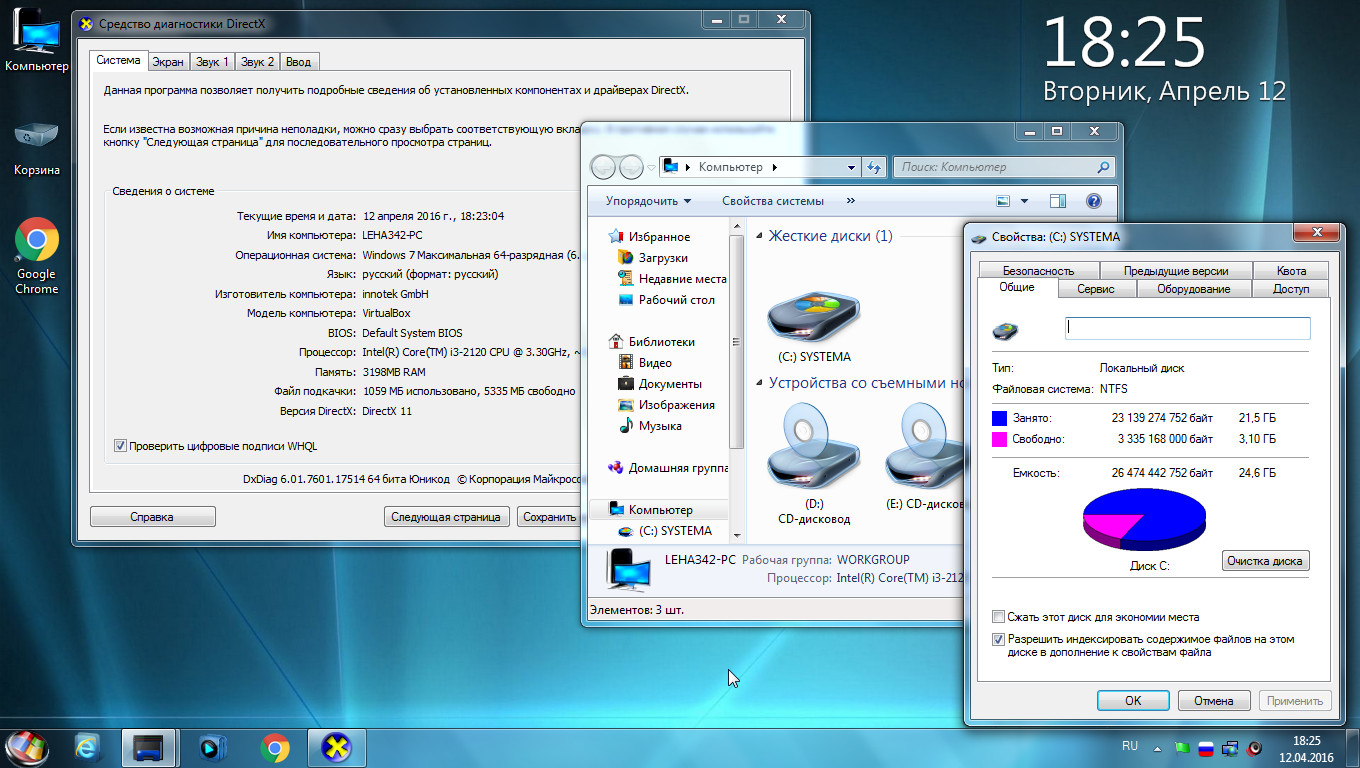This screenshot has height=768, width=1360.
Task: Open the Квота tab
Action: (1291, 270)
